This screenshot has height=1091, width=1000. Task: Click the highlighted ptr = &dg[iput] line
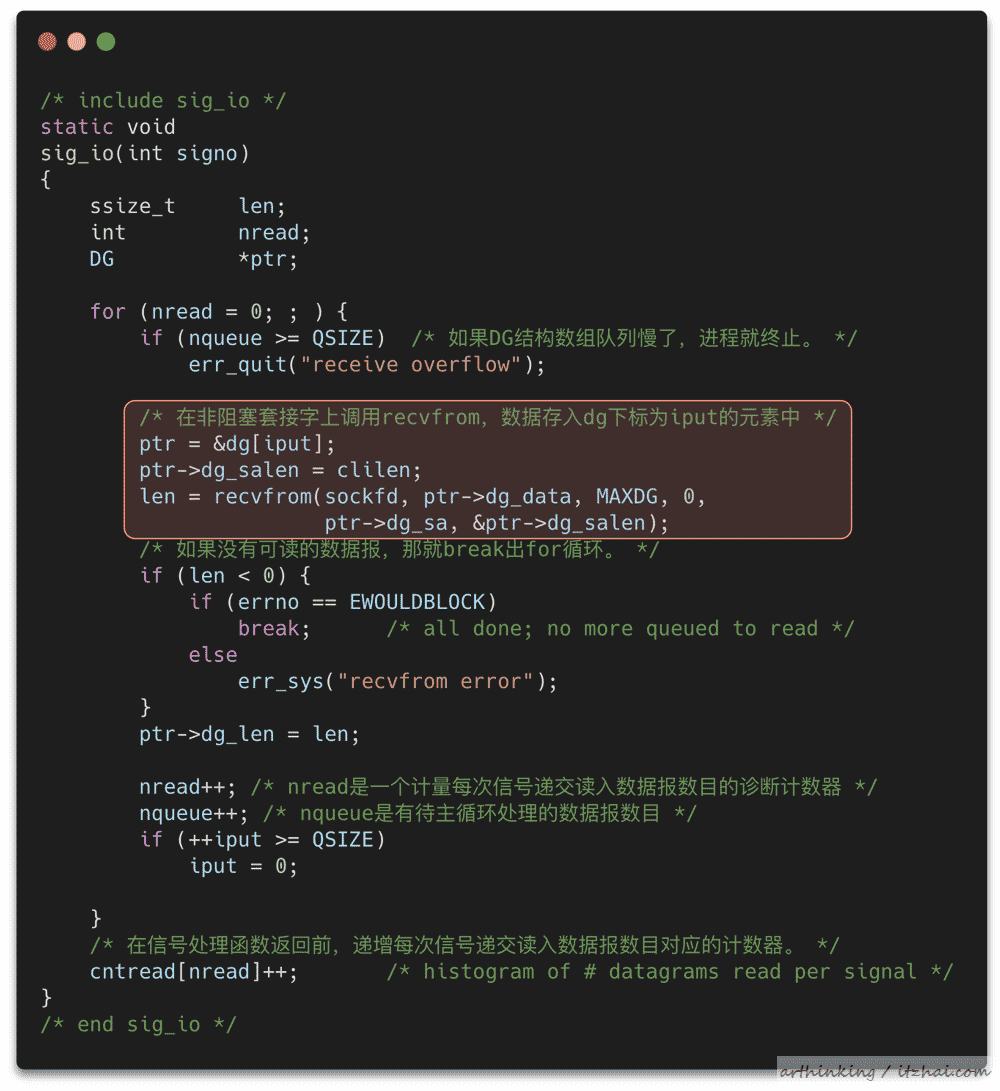point(237,444)
